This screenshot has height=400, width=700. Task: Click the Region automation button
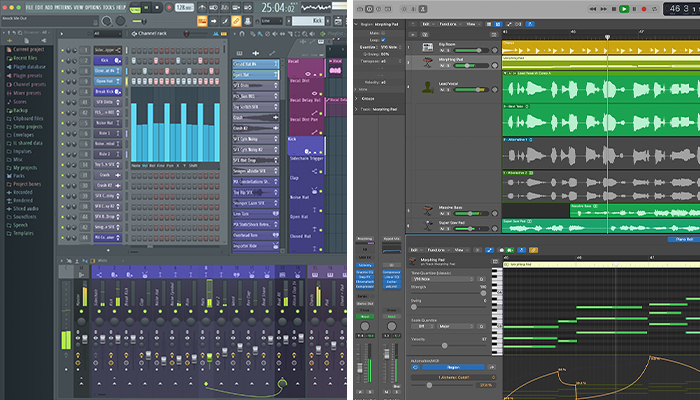coord(453,367)
